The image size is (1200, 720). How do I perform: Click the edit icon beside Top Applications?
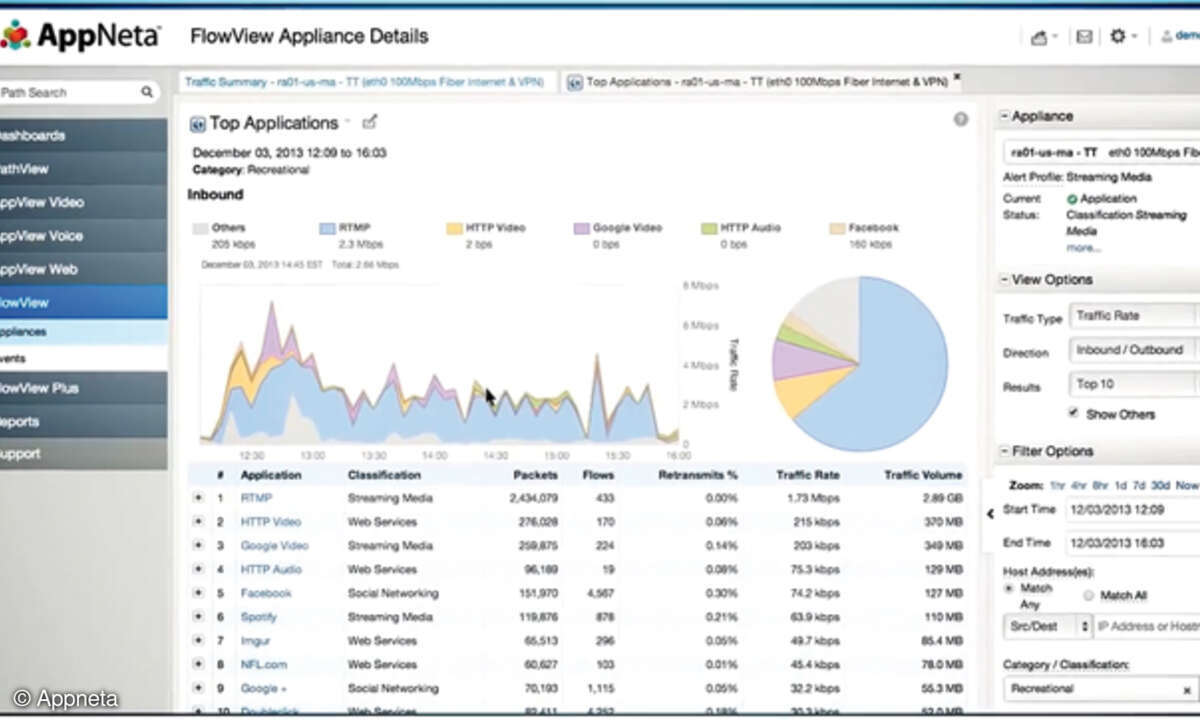pos(370,122)
